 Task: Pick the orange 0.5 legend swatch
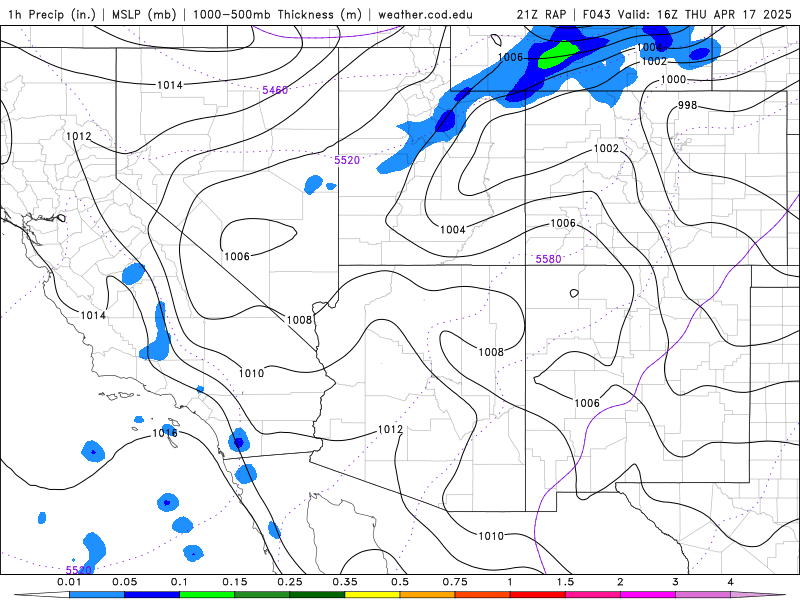click(x=428, y=595)
